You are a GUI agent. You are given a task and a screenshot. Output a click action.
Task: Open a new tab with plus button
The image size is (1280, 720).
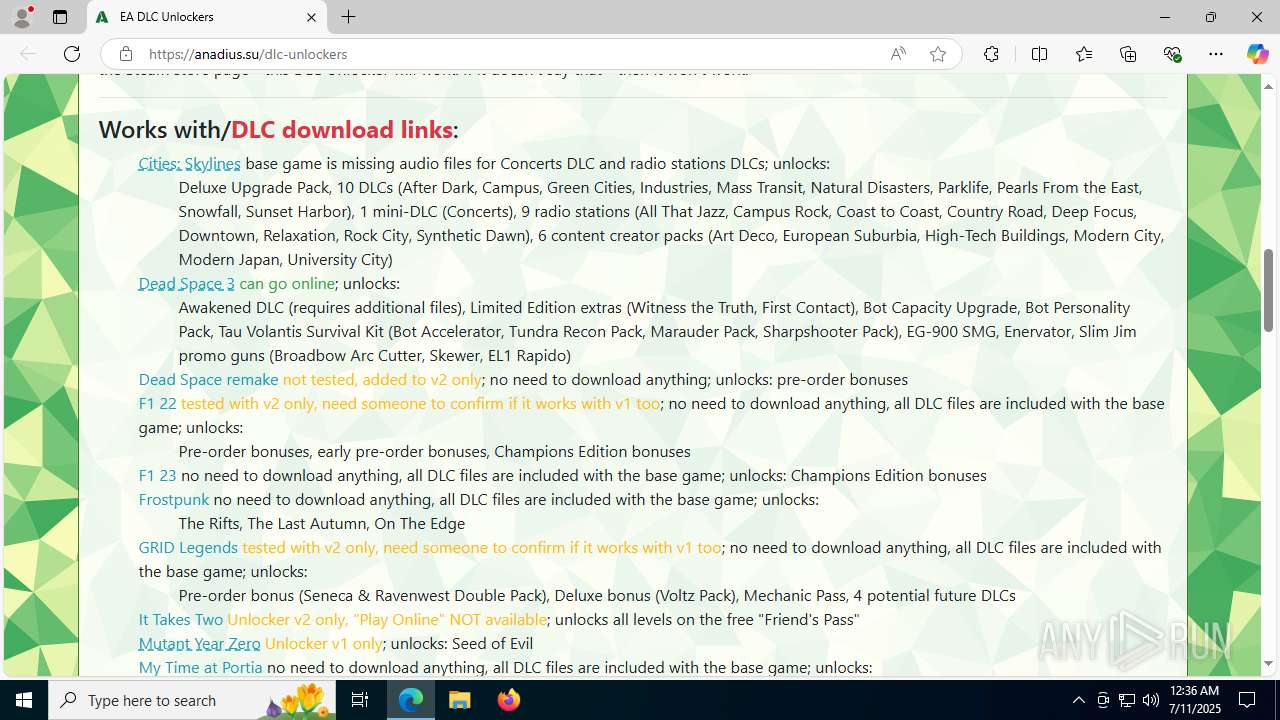[348, 17]
